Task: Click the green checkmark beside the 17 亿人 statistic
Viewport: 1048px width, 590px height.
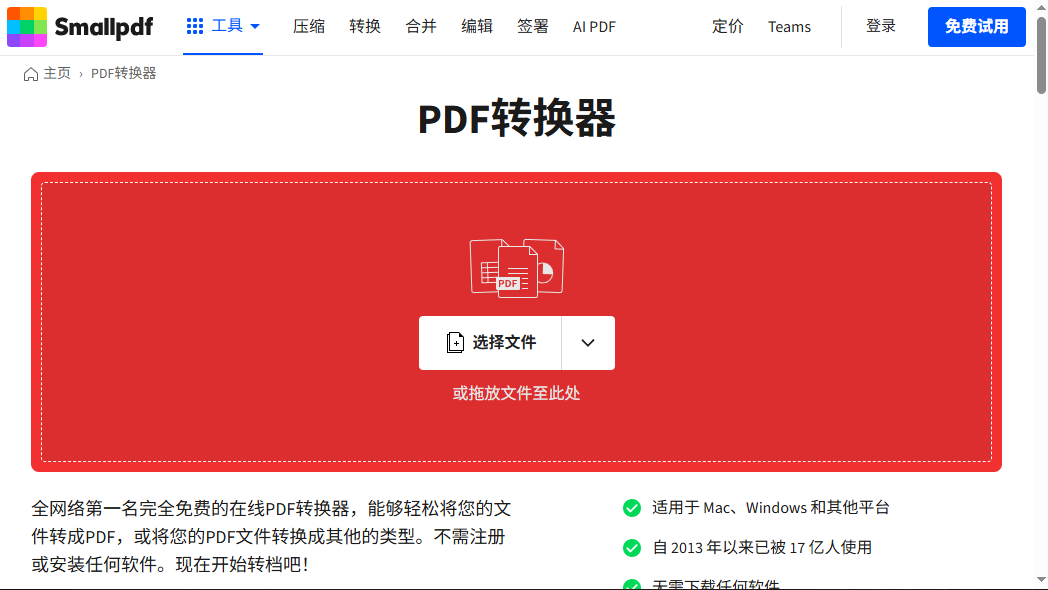Action: [632, 547]
